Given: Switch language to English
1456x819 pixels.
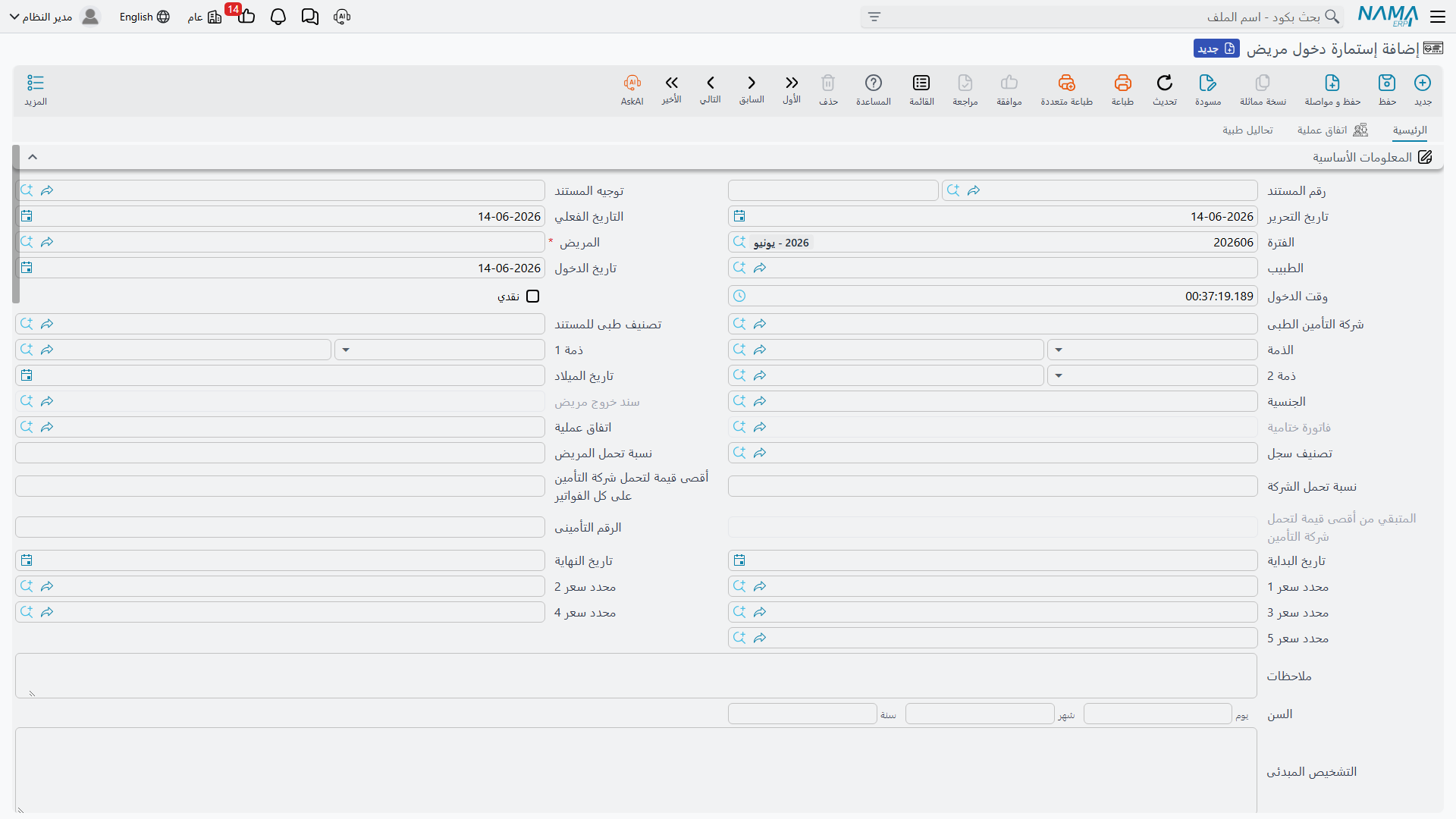Looking at the screenshot, I should tap(144, 17).
